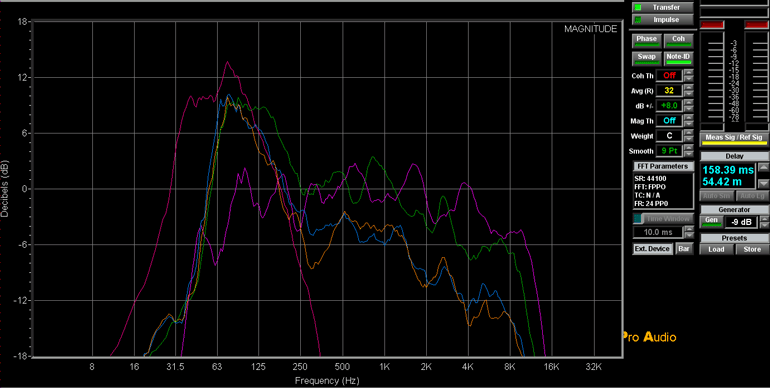The height and width of the screenshot is (388, 770).
Task: Enable the Note-ID button
Action: pyautogui.click(x=678, y=58)
